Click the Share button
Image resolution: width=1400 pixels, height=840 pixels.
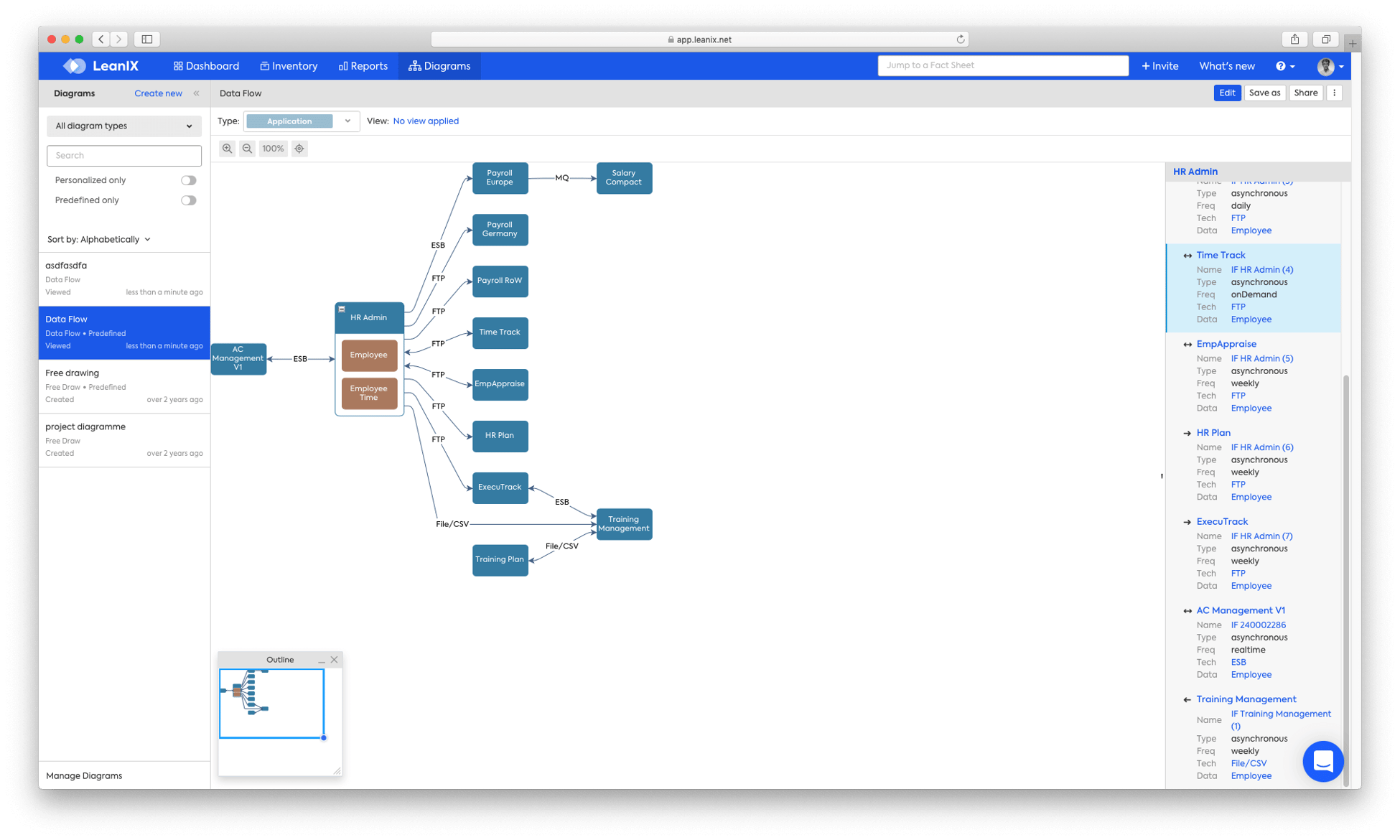(1307, 93)
